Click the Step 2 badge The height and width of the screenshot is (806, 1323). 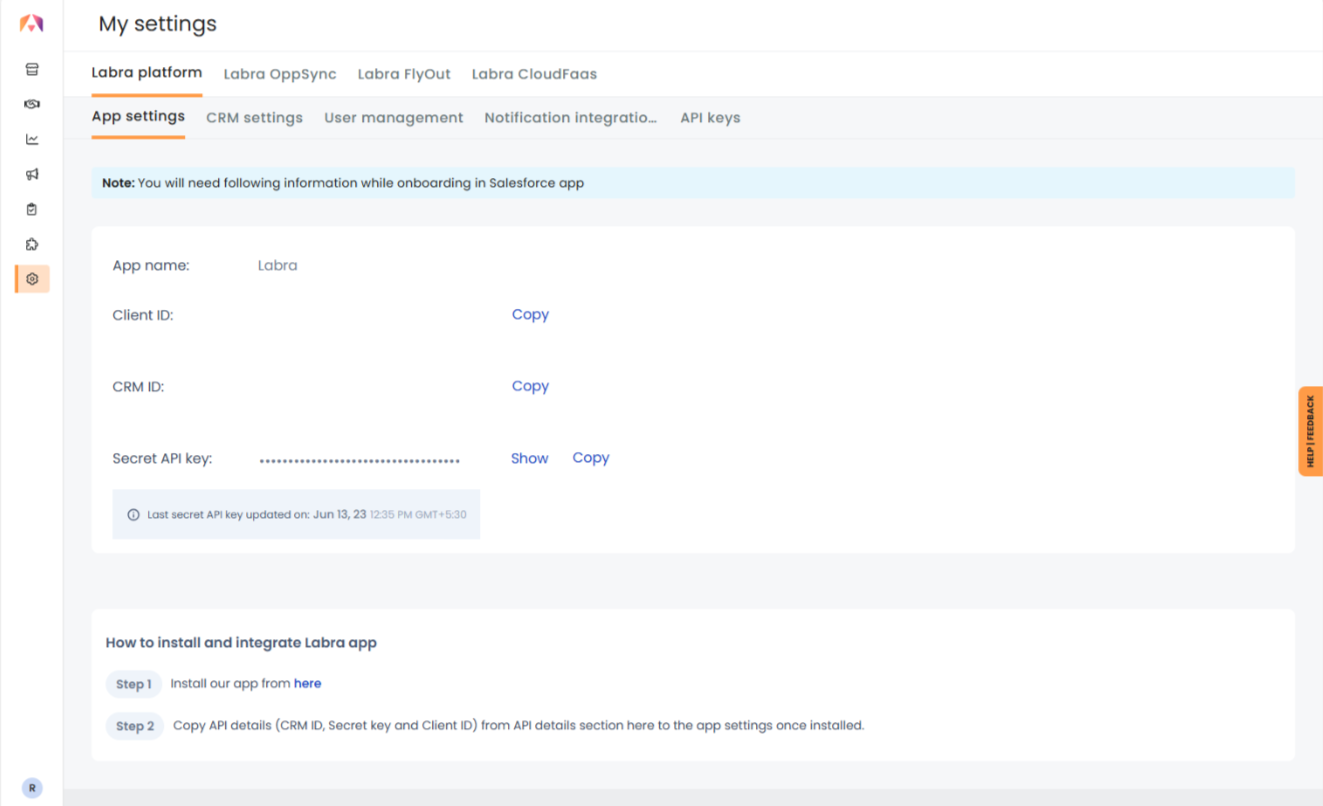click(135, 726)
